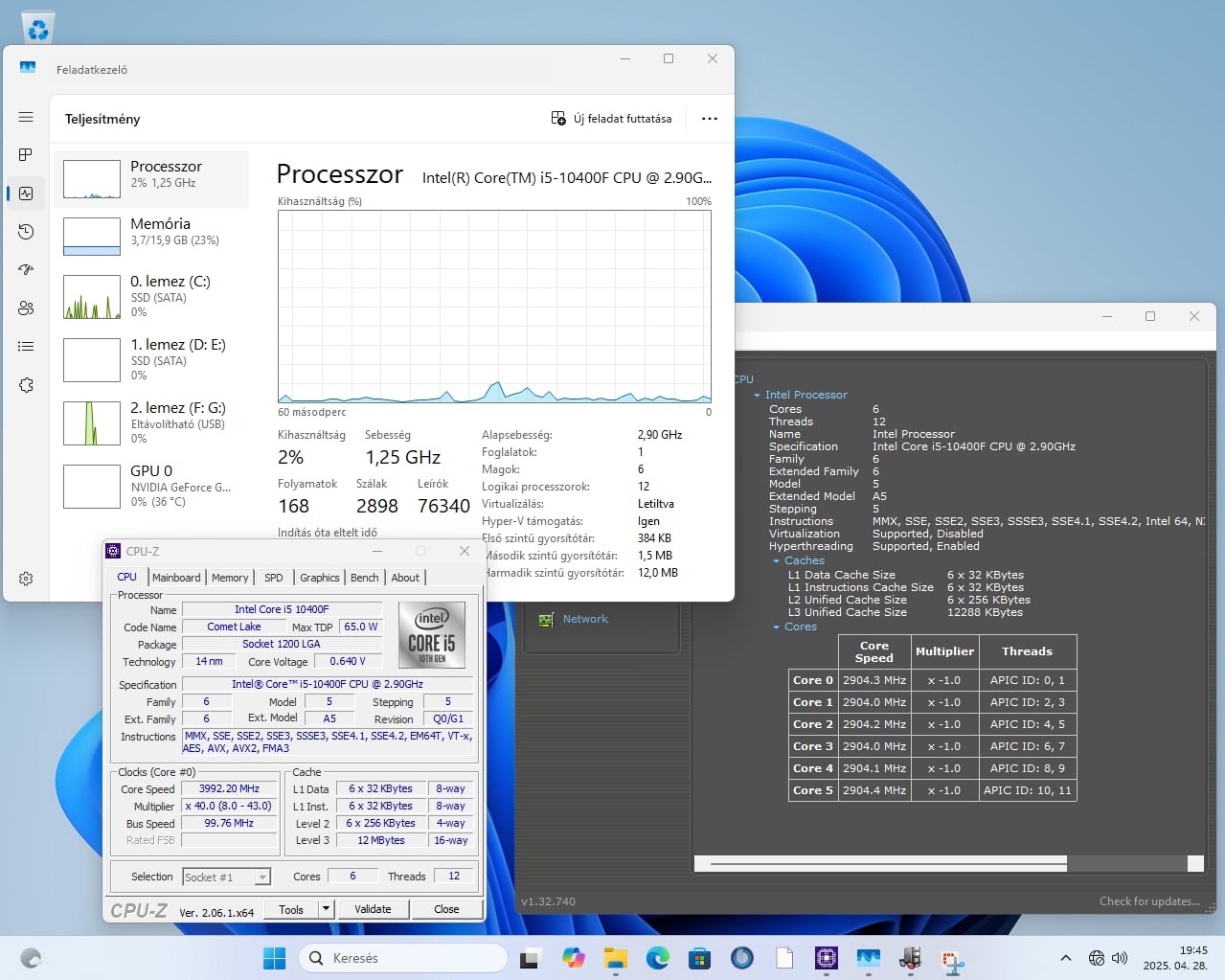Collapse the Intel Processor tree node in Speccy
This screenshot has width=1225, height=980.
click(x=757, y=395)
